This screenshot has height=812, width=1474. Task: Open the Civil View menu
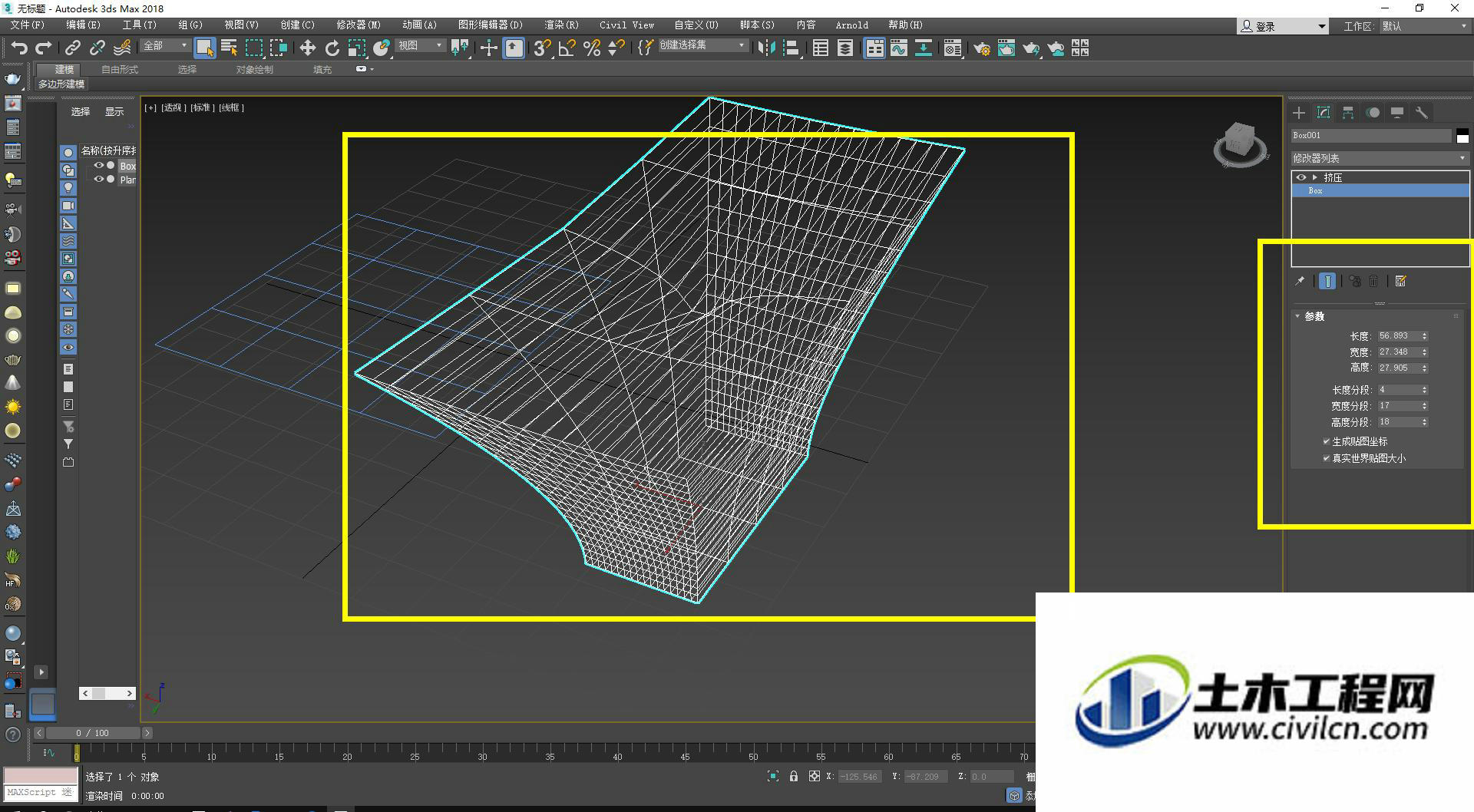coord(626,25)
